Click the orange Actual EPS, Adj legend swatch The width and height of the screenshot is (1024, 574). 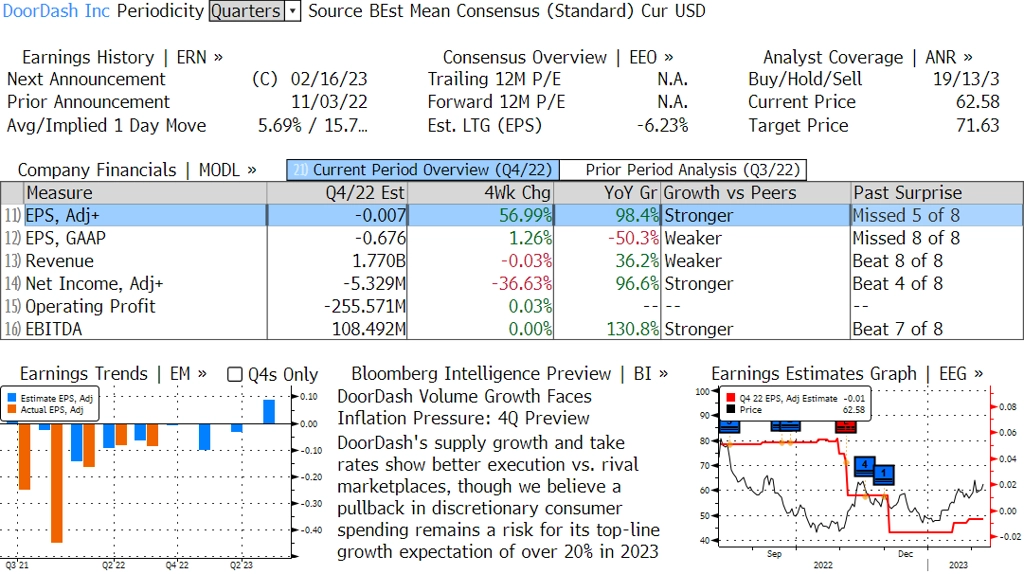[12, 409]
